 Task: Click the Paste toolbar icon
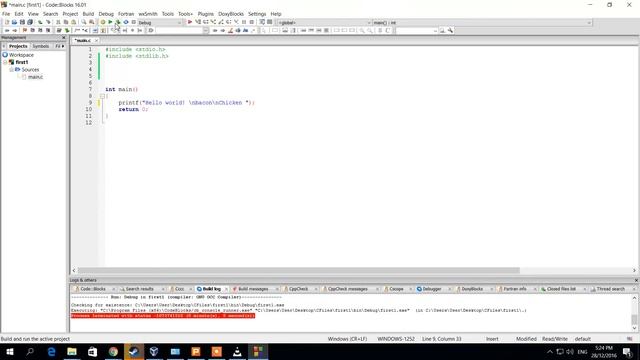pos(73,22)
